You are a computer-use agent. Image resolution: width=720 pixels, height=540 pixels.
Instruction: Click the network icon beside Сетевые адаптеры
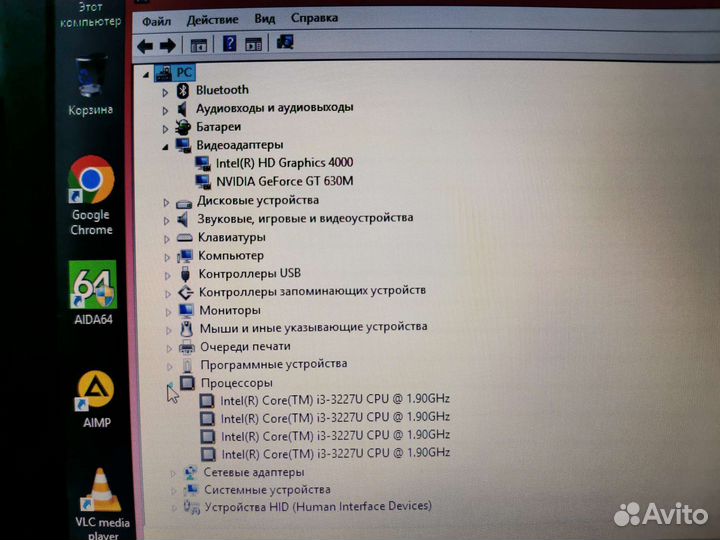click(191, 472)
